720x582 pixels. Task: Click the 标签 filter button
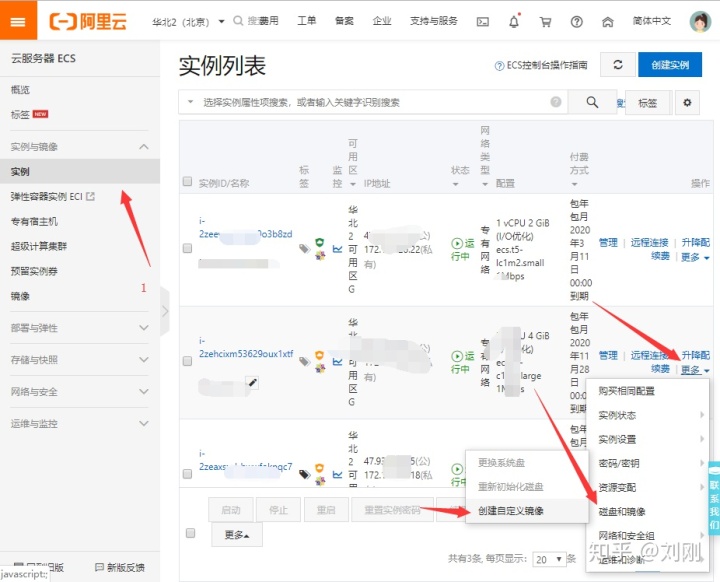[648, 102]
